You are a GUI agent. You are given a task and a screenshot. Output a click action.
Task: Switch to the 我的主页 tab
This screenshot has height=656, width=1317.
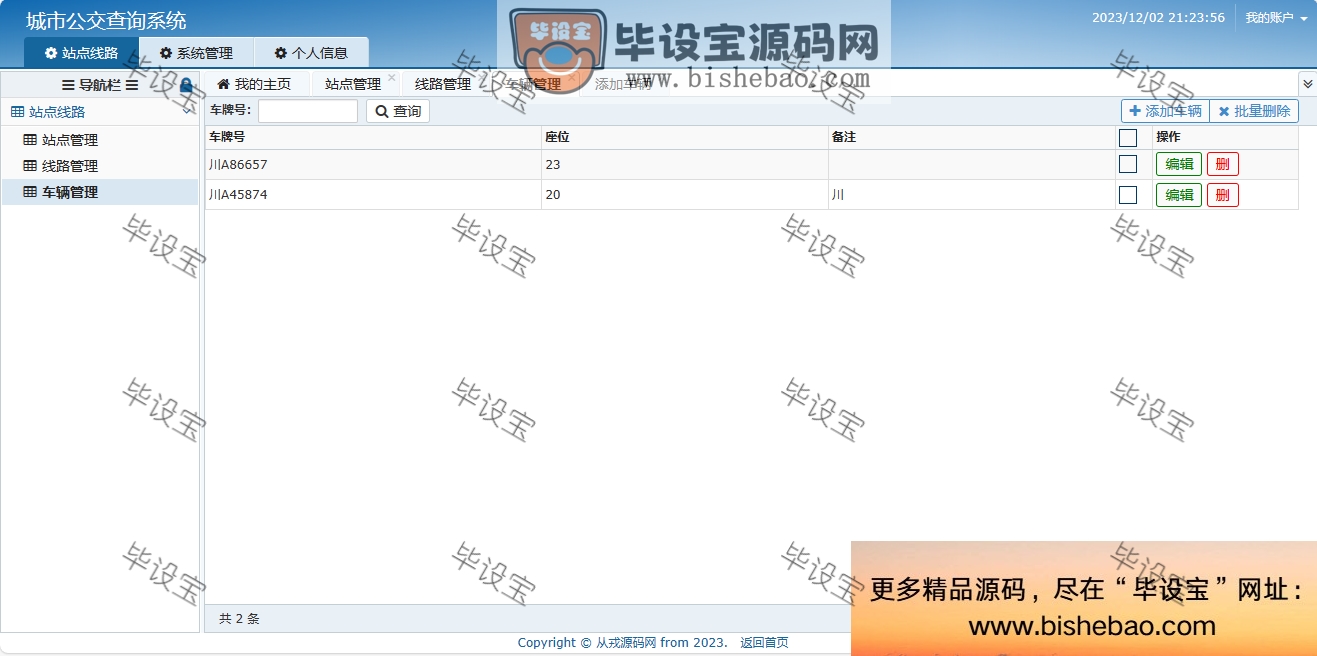(254, 84)
